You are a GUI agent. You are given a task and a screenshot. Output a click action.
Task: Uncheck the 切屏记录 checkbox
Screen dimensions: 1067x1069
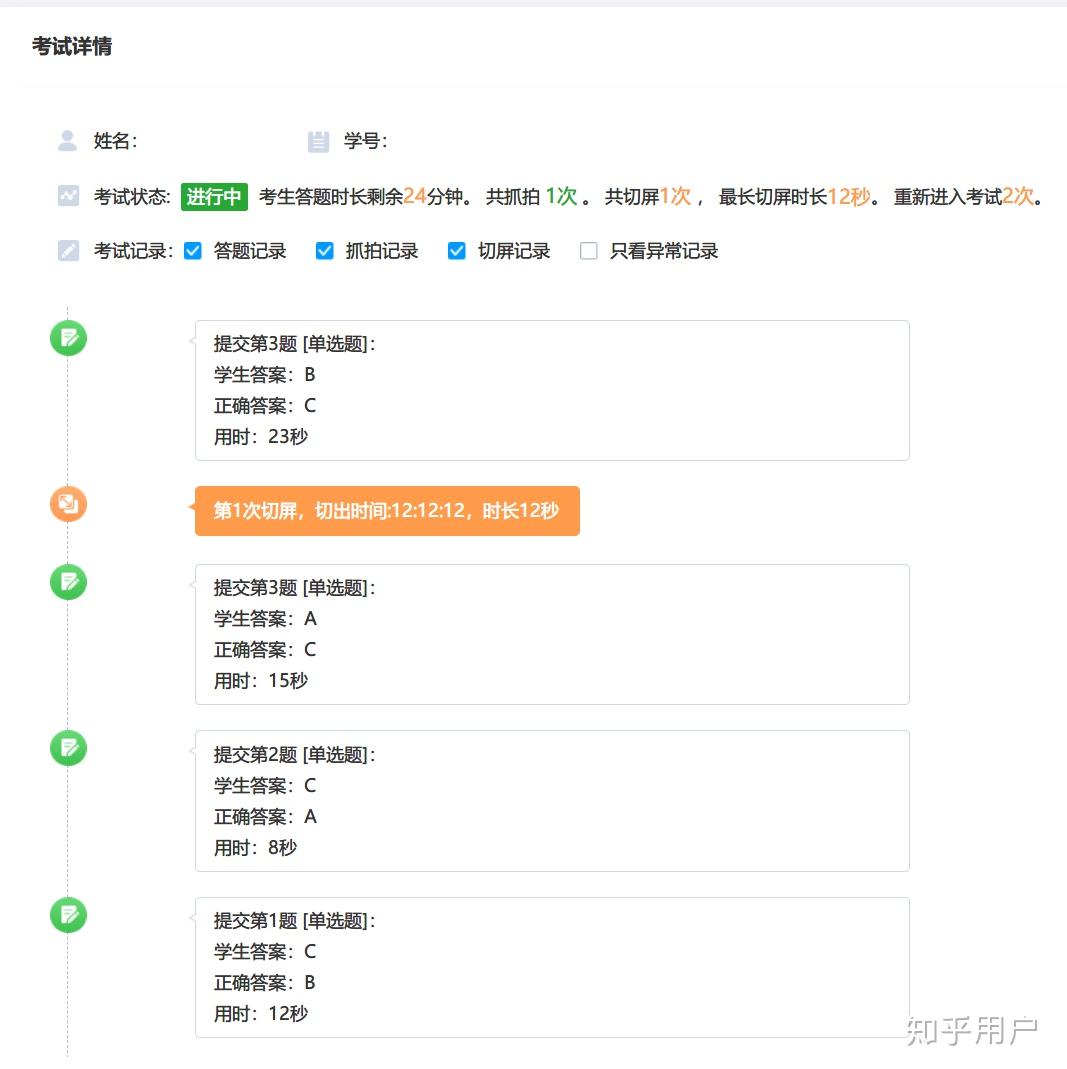click(457, 251)
